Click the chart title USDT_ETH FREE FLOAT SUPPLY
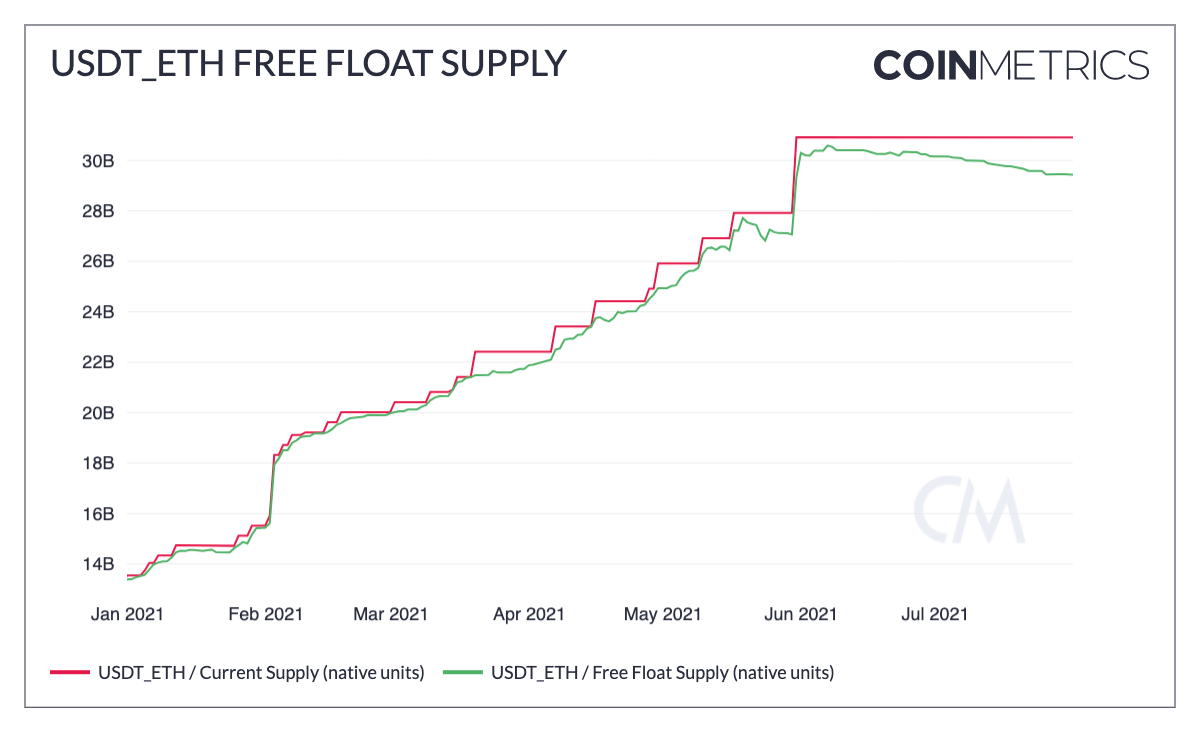 tap(308, 64)
